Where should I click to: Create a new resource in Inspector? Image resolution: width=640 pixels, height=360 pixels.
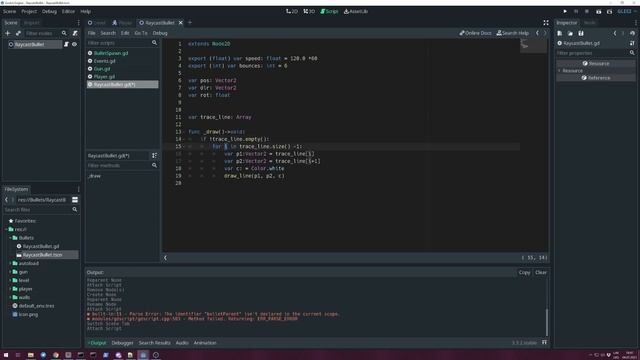[x=560, y=33]
